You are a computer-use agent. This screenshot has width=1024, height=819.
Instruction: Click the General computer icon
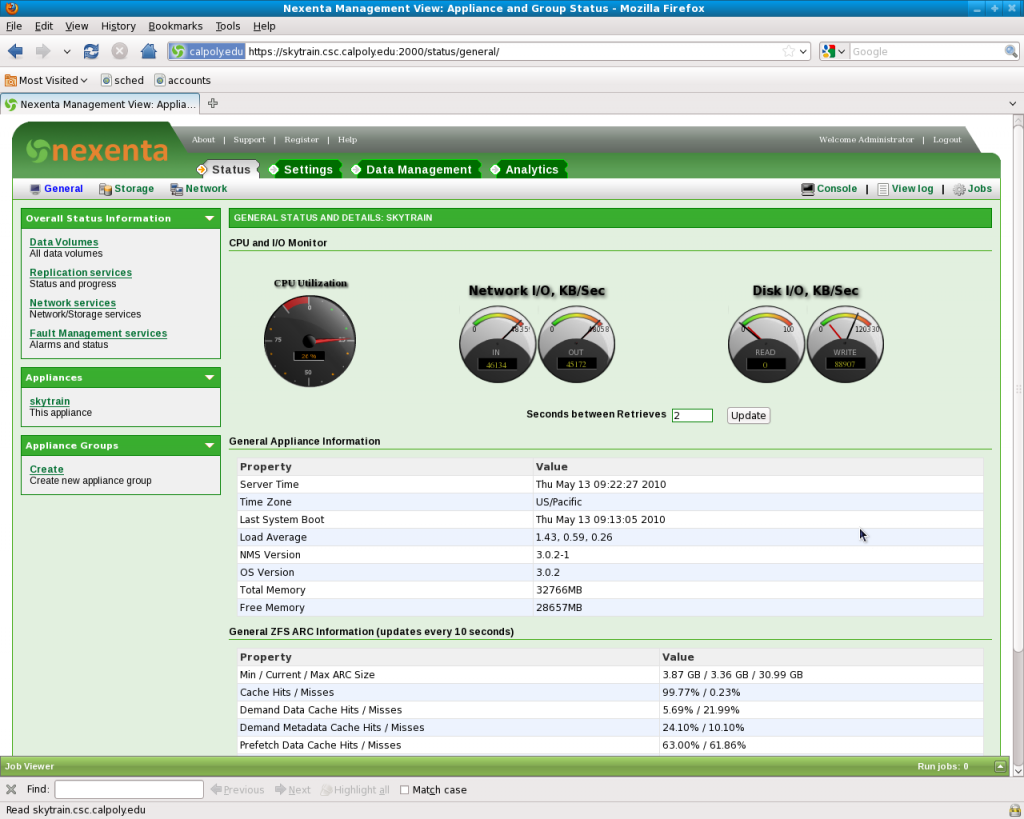click(35, 189)
